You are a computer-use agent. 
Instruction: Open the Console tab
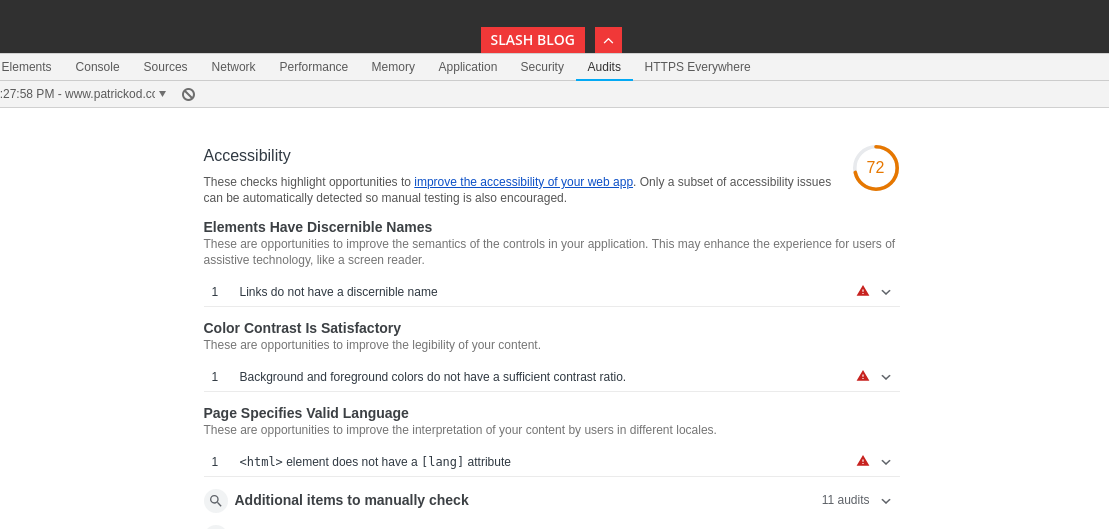point(98,67)
